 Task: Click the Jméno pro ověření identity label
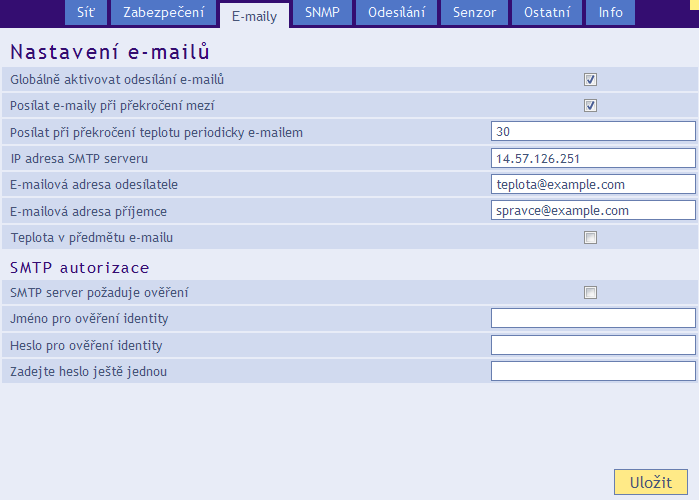89,319
